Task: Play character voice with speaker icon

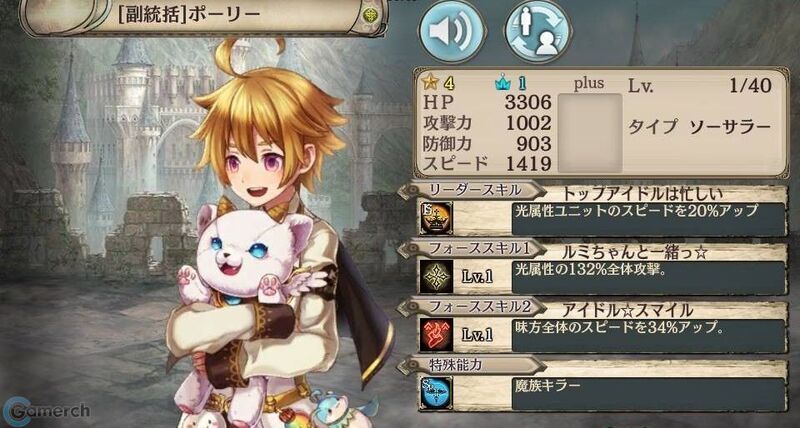Action: [452, 32]
